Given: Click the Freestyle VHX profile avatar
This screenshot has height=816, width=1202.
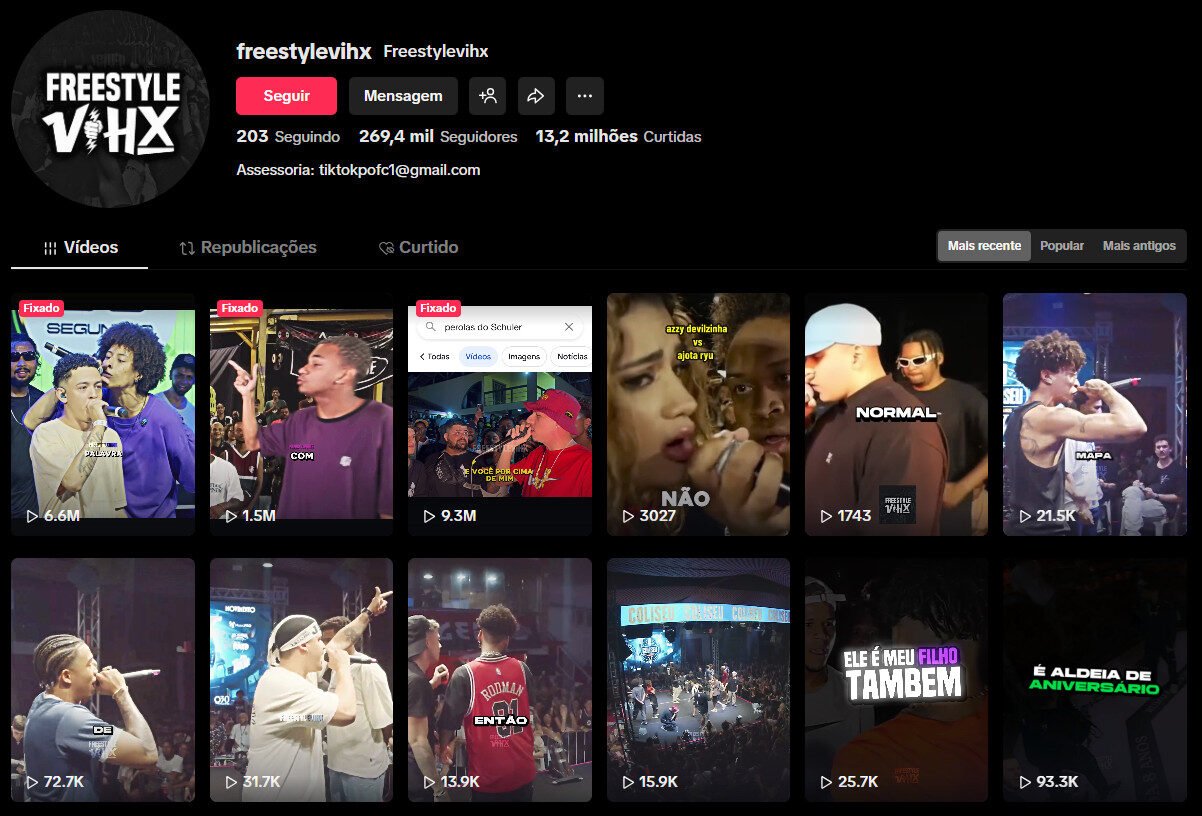Looking at the screenshot, I should [110, 109].
